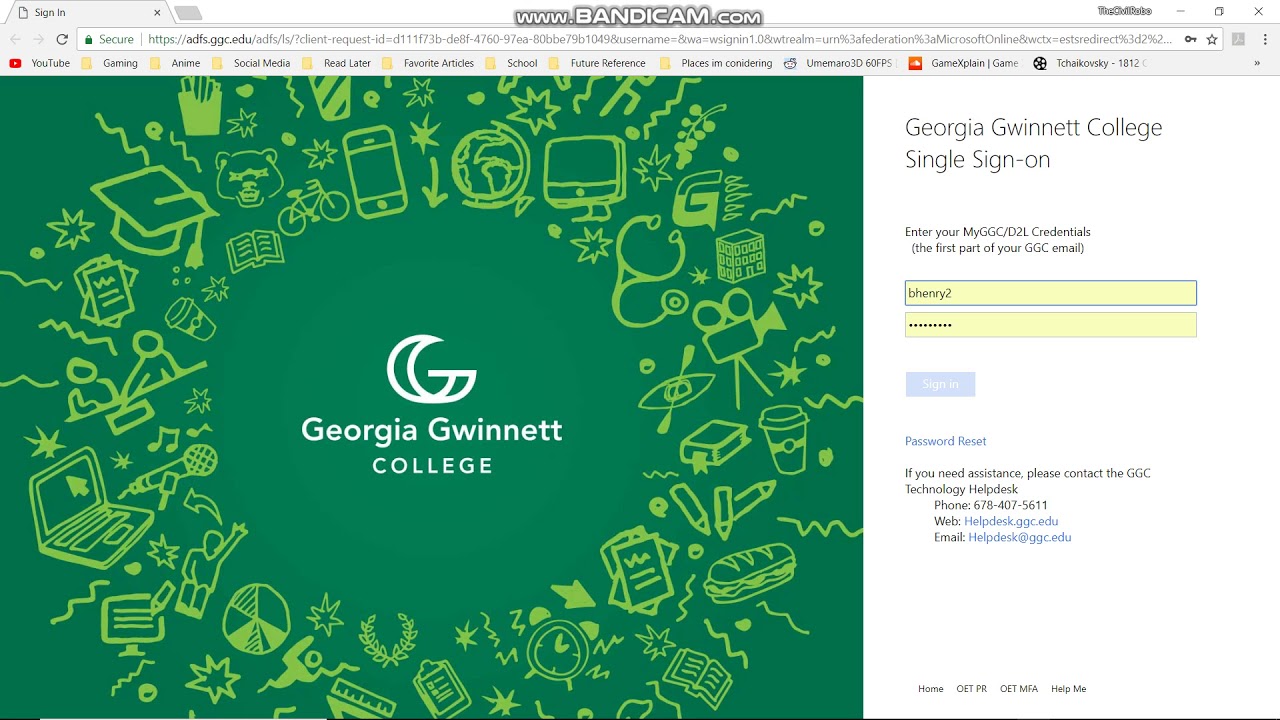The width and height of the screenshot is (1280, 720).
Task: Open the Home footer link
Action: pos(931,689)
